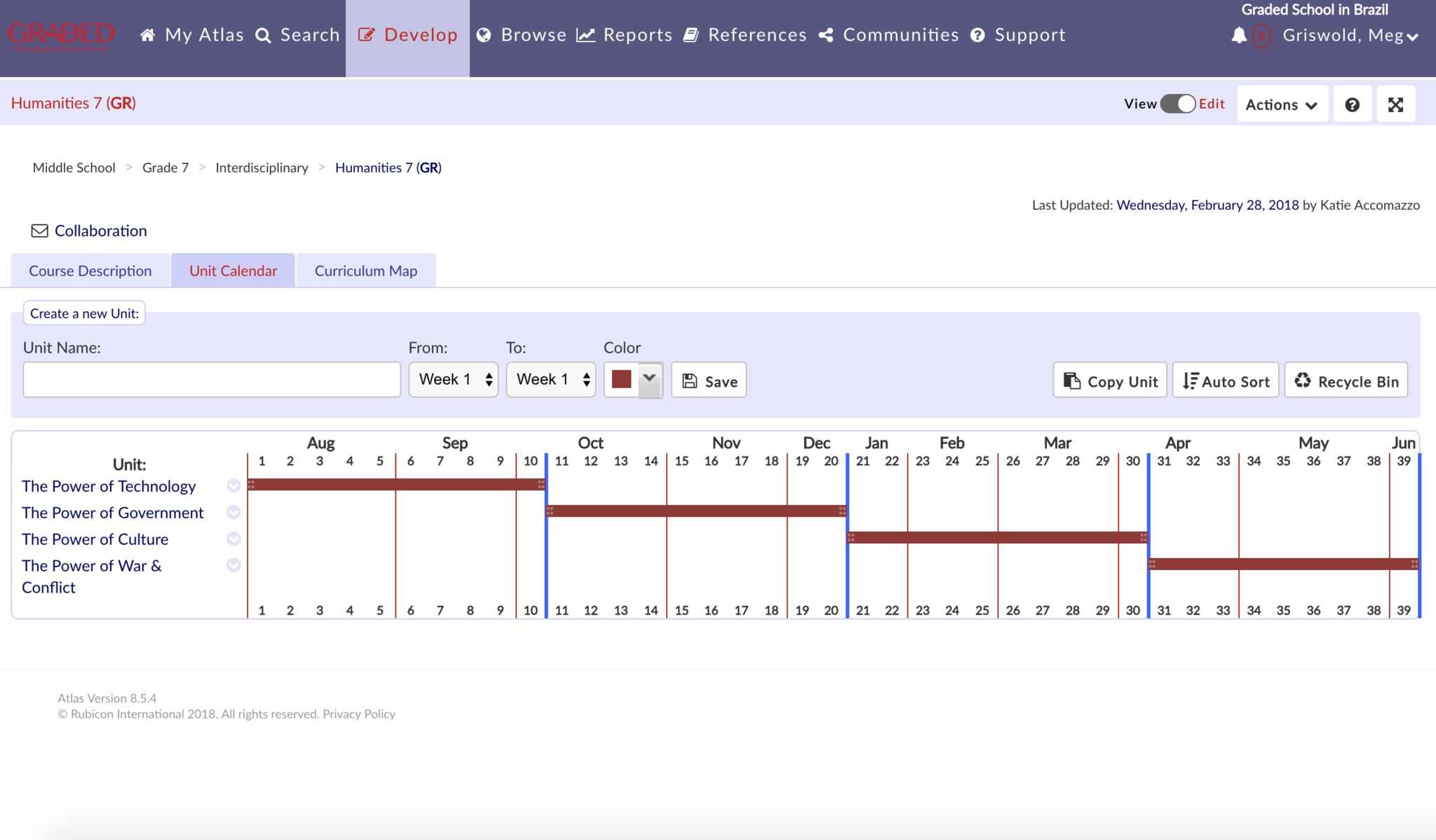
Task: Expand The Power of Culture options
Action: pyautogui.click(x=233, y=538)
